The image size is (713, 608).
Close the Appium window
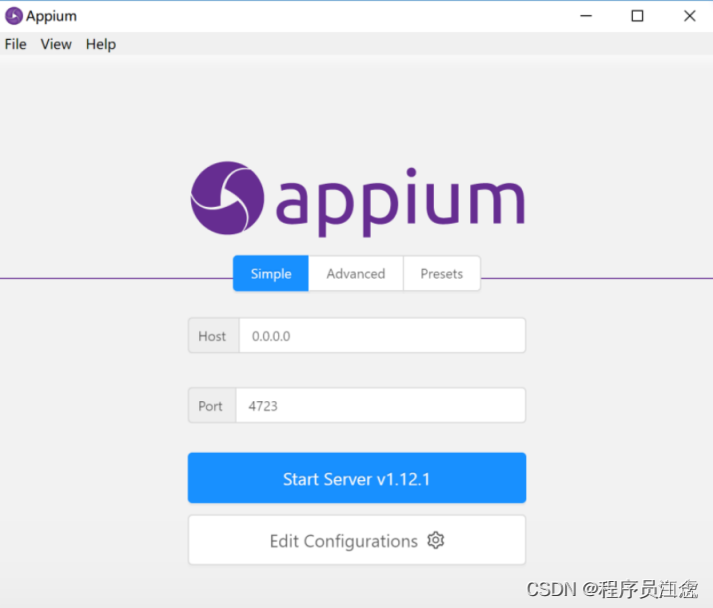coord(689,16)
